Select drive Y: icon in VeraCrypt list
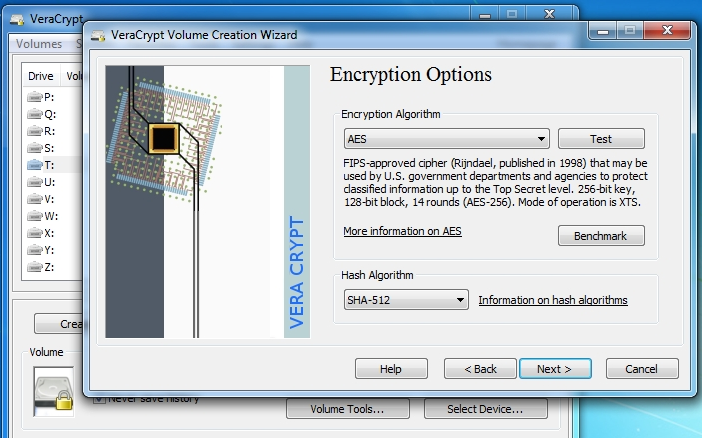The image size is (702, 438). 34,250
